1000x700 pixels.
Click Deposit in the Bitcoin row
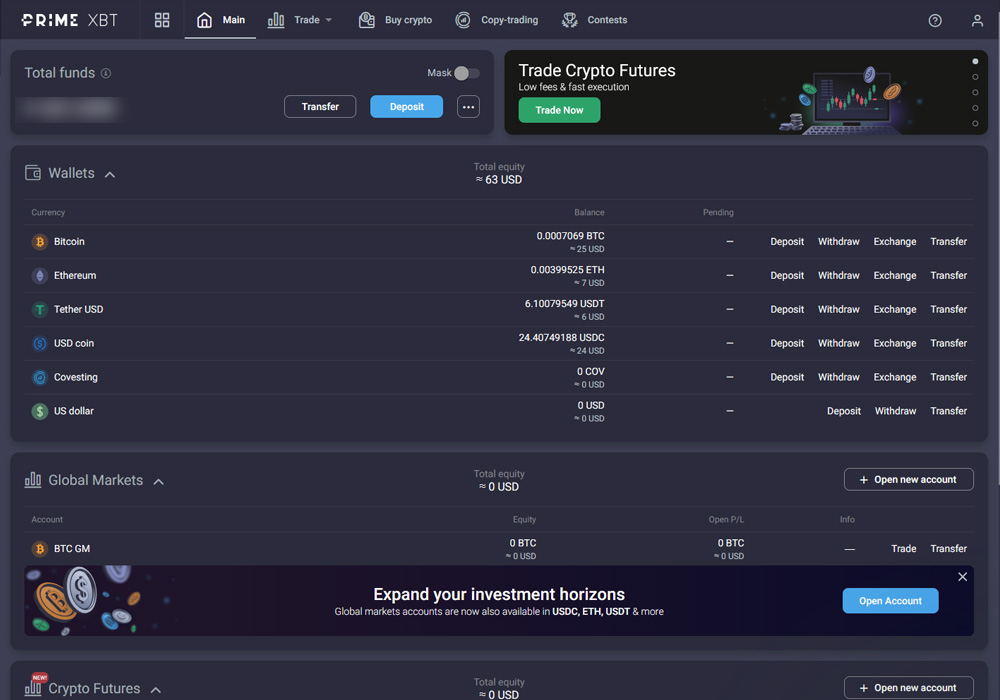(x=787, y=242)
